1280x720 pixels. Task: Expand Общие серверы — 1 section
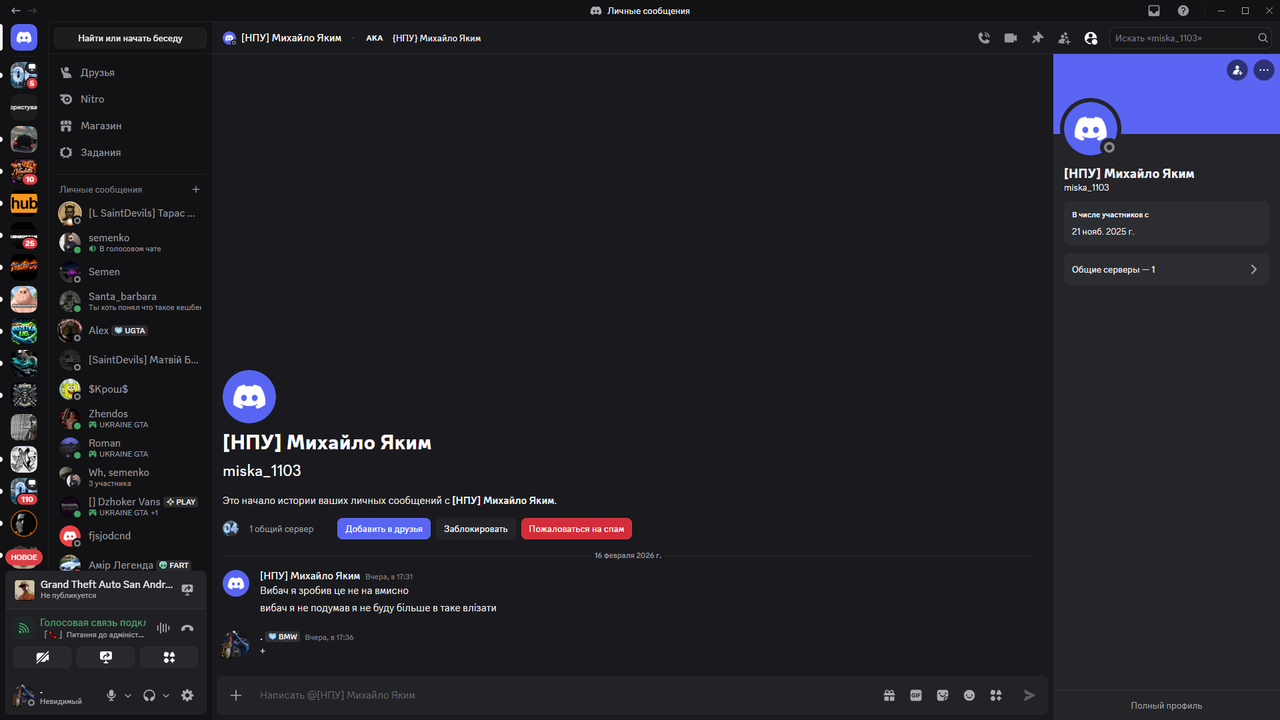click(1166, 269)
